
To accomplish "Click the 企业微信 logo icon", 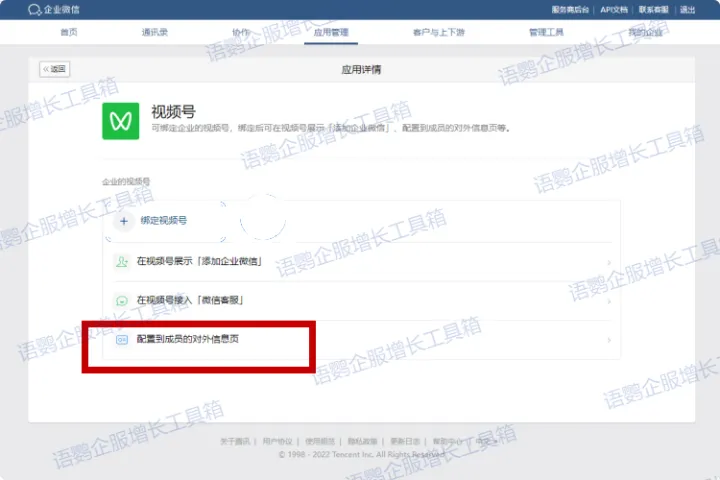I will tap(35, 10).
